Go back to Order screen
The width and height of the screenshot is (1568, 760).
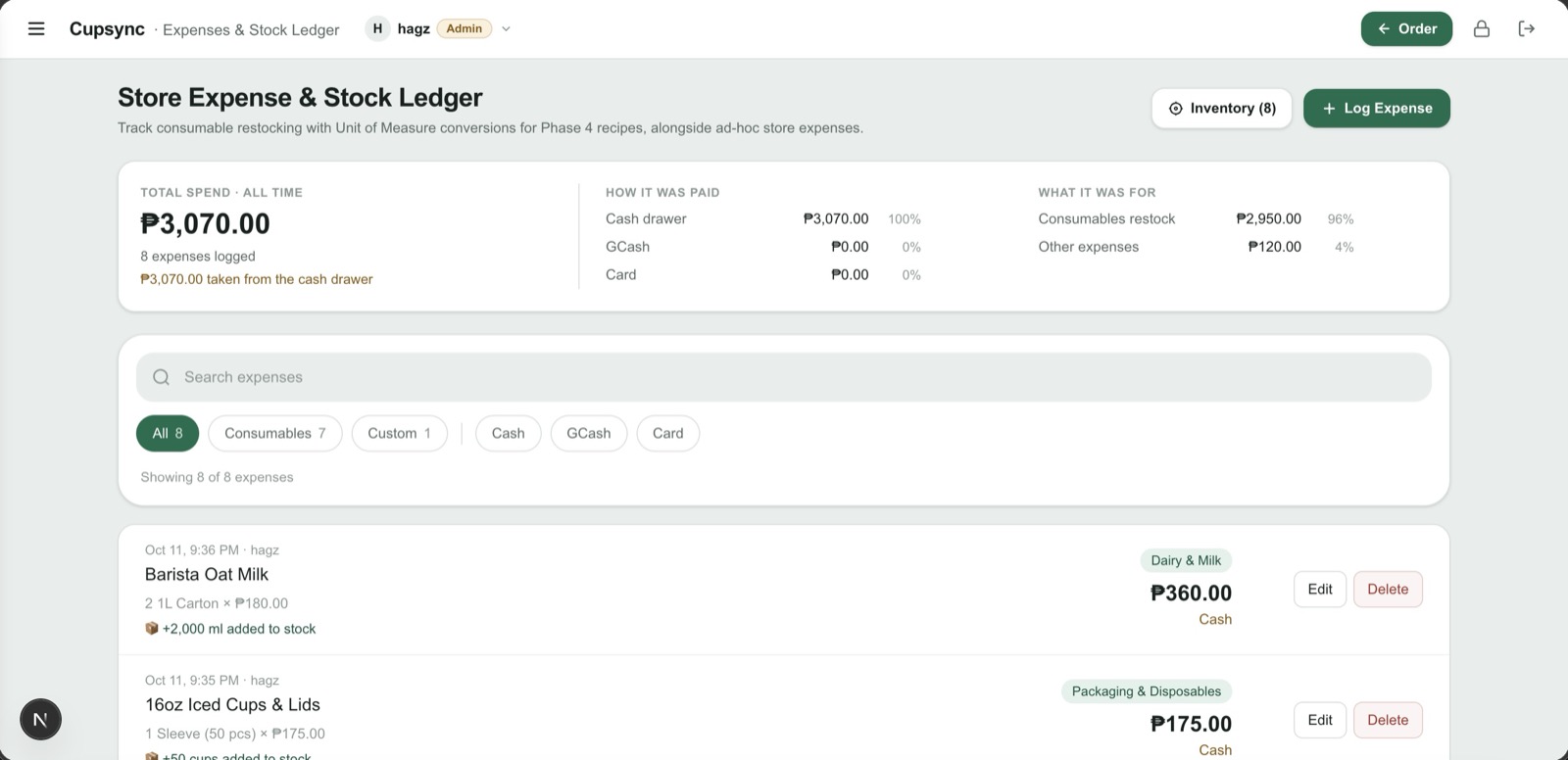point(1406,28)
